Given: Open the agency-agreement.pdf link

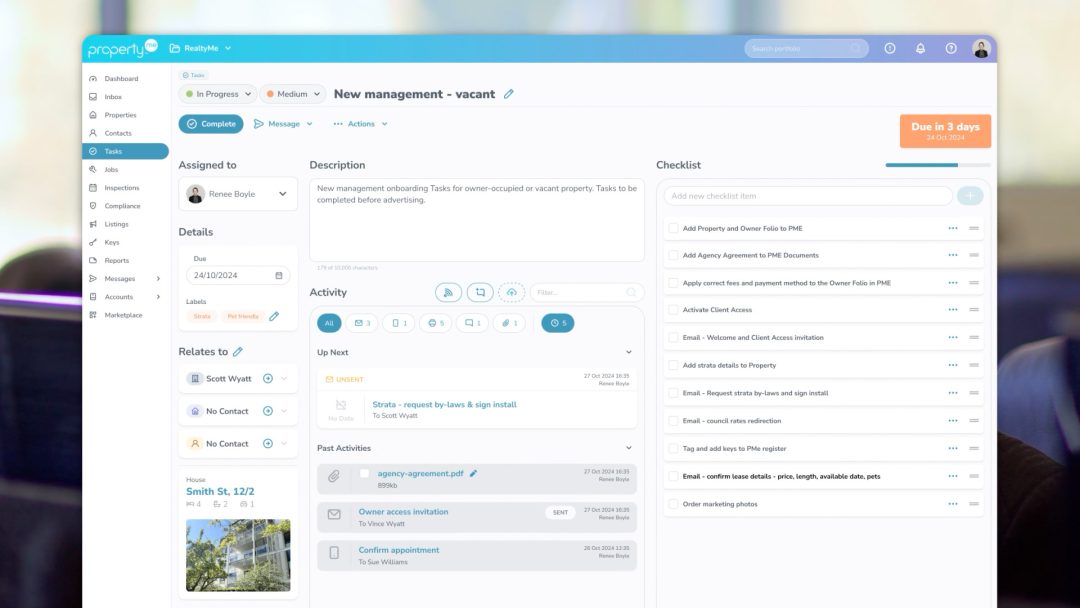Looking at the screenshot, I should (x=420, y=474).
